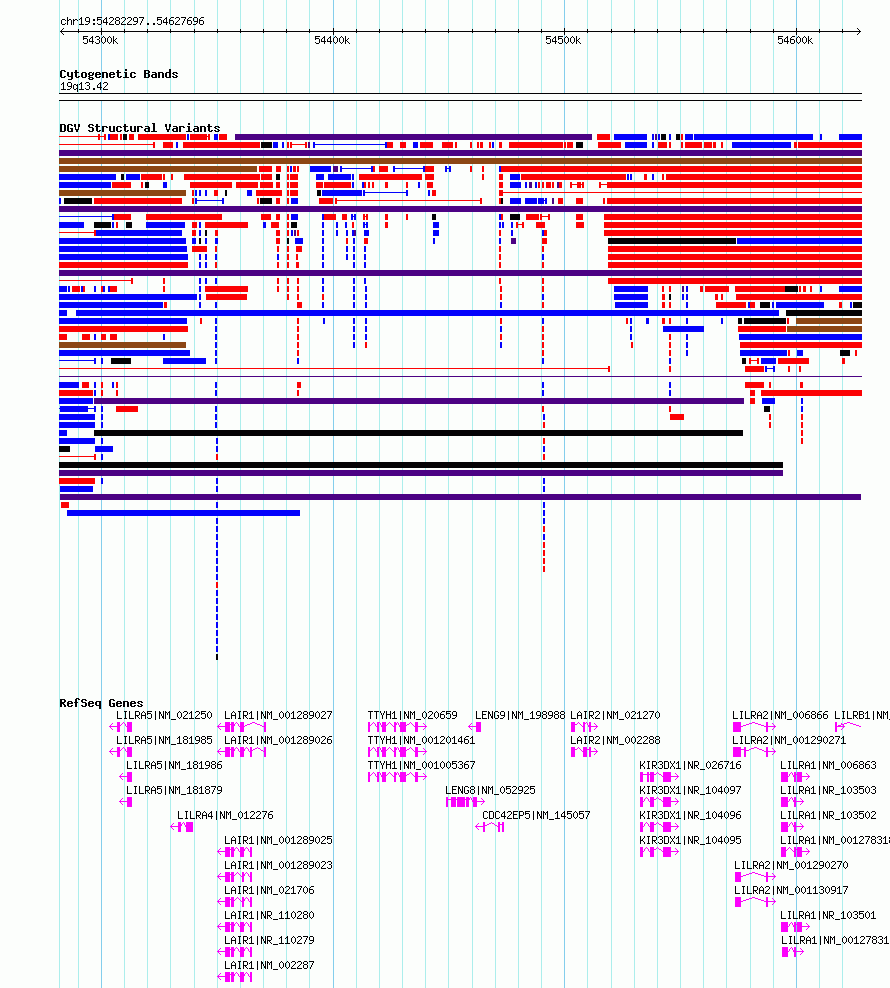Click the LAIR1|NR_110279 label
The height and width of the screenshot is (988, 890).
(269, 940)
